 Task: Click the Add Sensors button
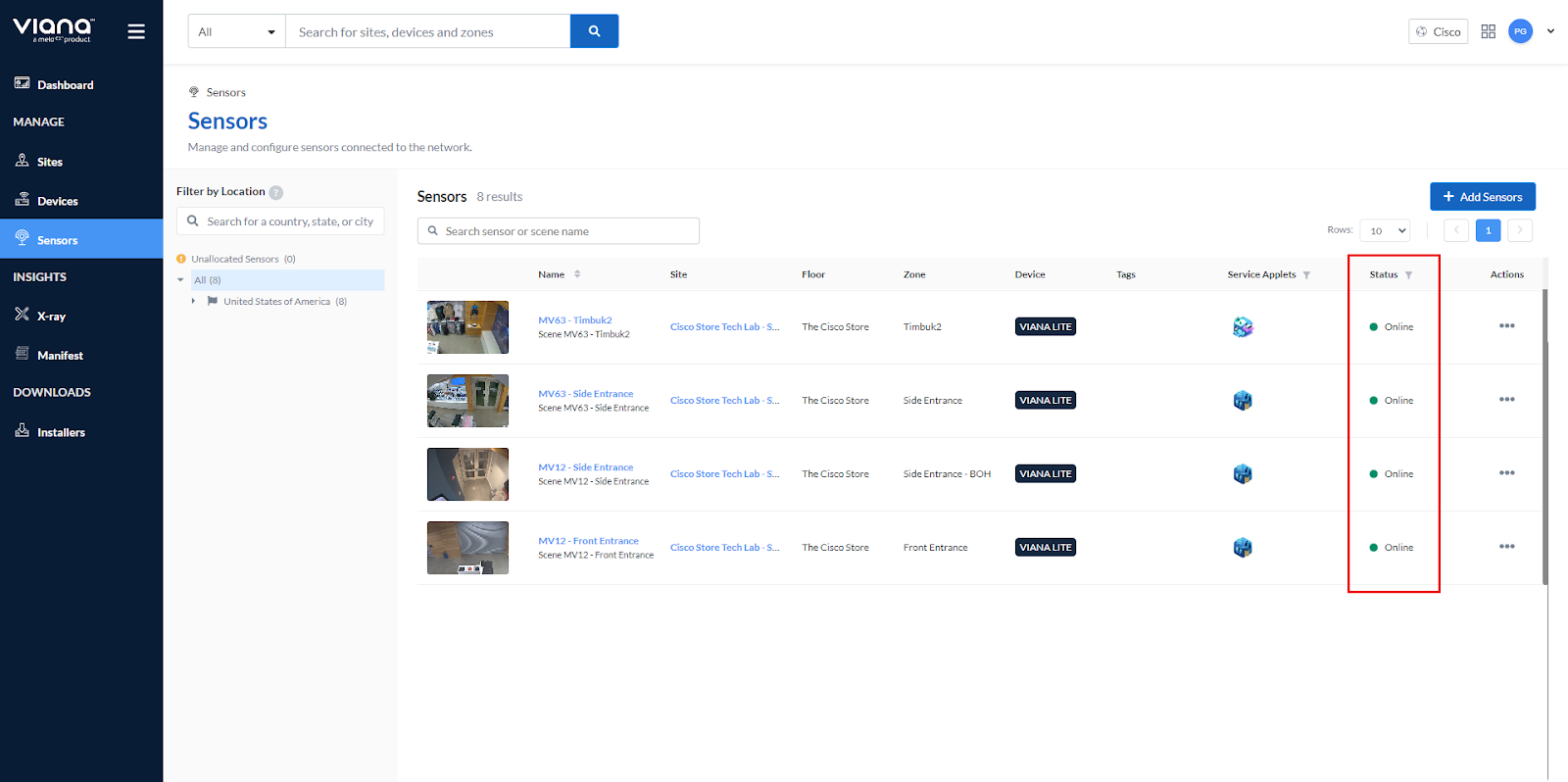[x=1482, y=197]
